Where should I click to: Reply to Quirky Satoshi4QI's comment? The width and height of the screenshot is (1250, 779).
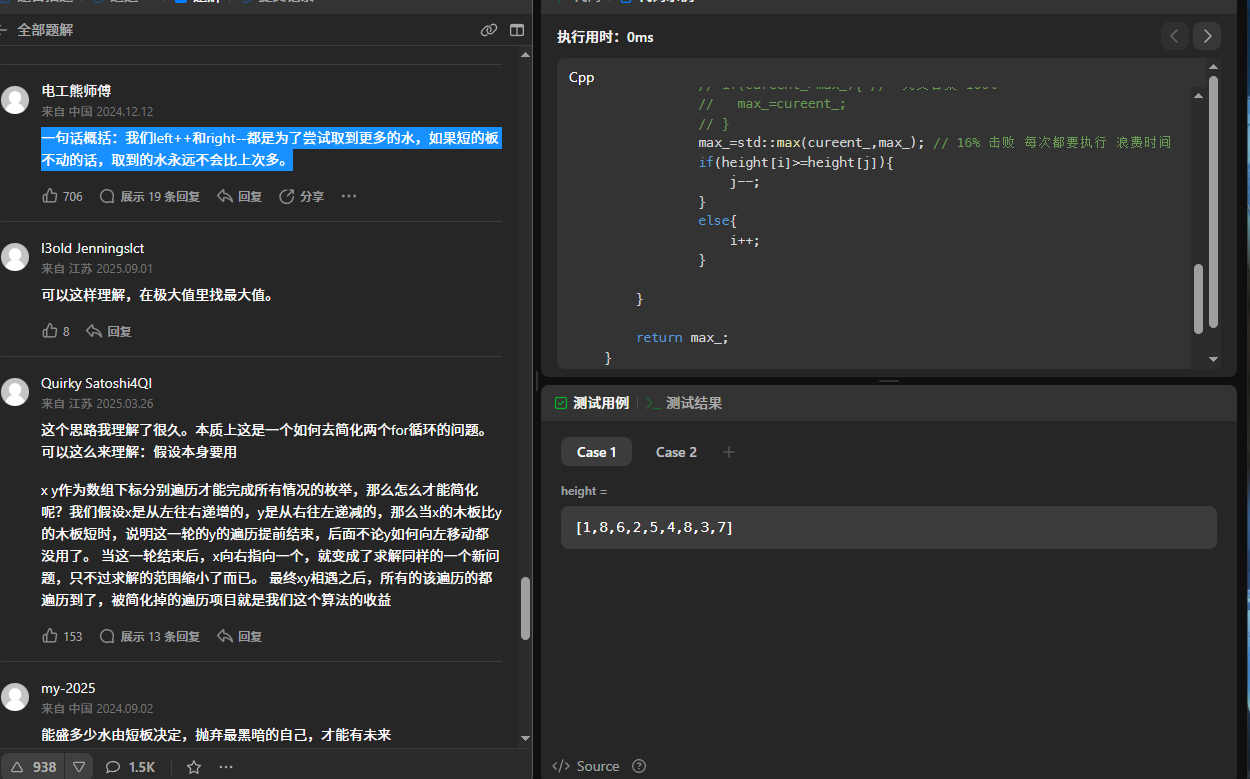240,636
